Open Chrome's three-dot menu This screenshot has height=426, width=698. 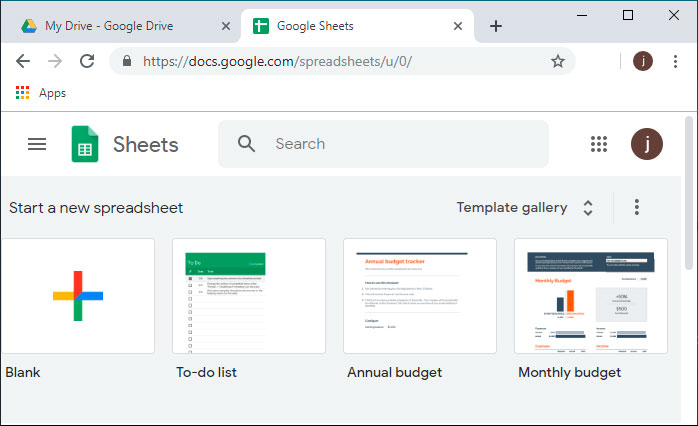675,61
